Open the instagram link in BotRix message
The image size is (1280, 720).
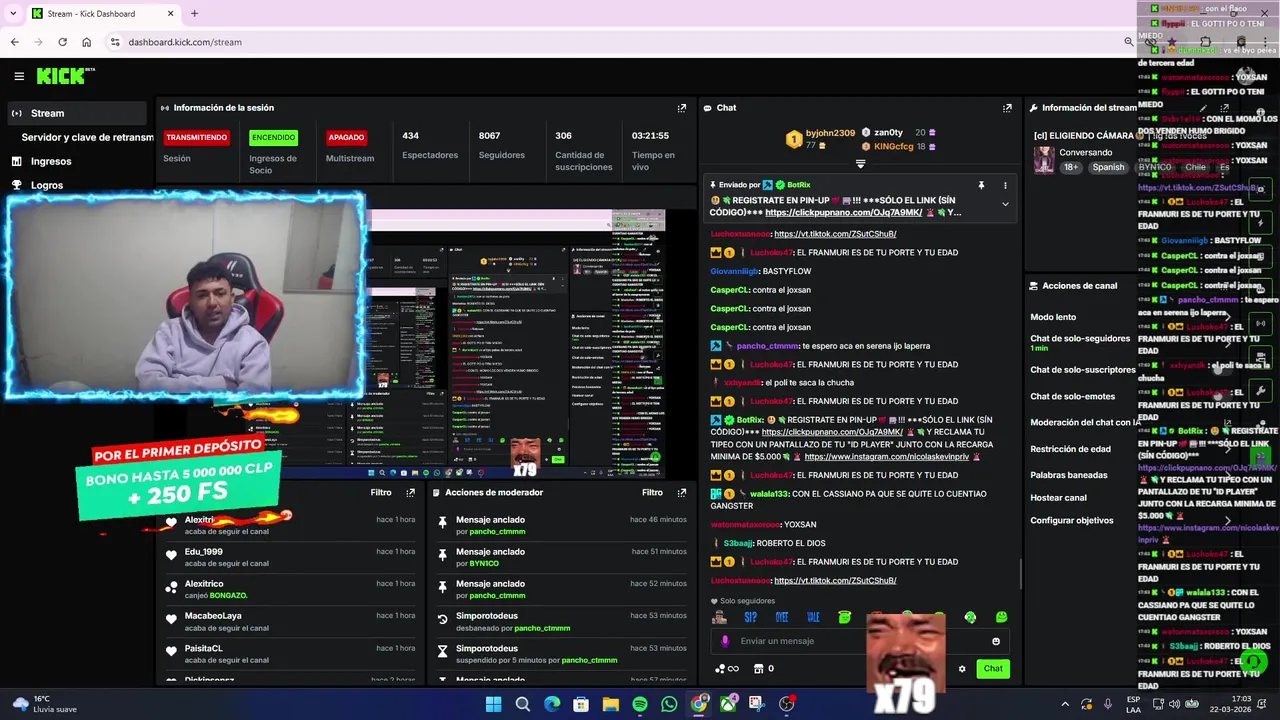click(886, 457)
